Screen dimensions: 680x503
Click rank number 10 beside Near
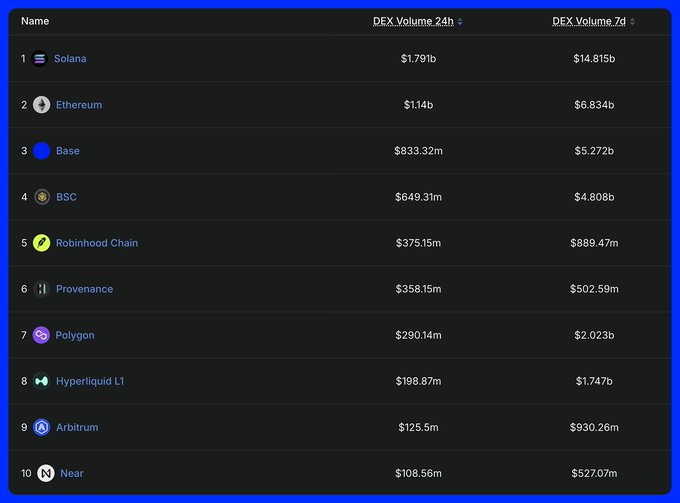26,473
